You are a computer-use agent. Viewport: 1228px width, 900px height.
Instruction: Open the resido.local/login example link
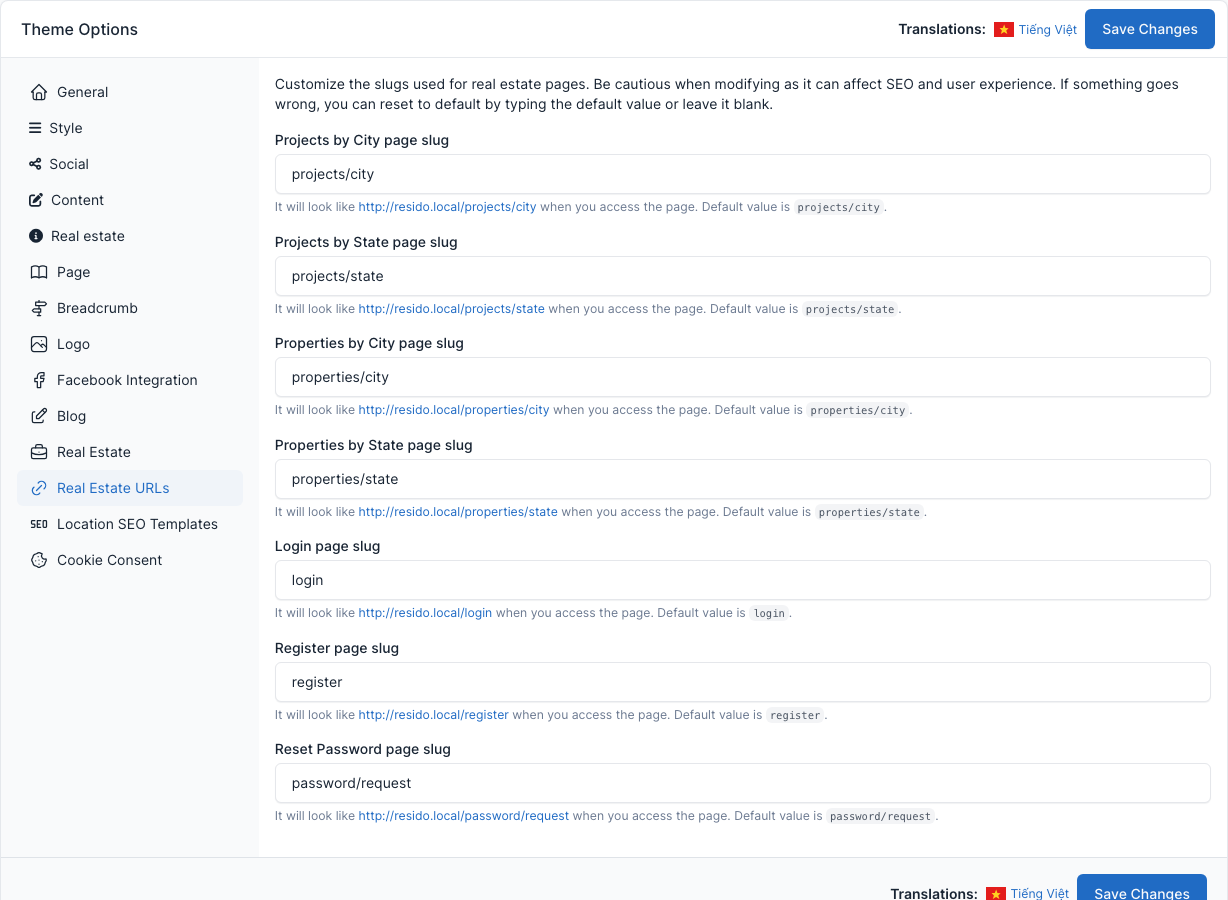[x=425, y=613]
